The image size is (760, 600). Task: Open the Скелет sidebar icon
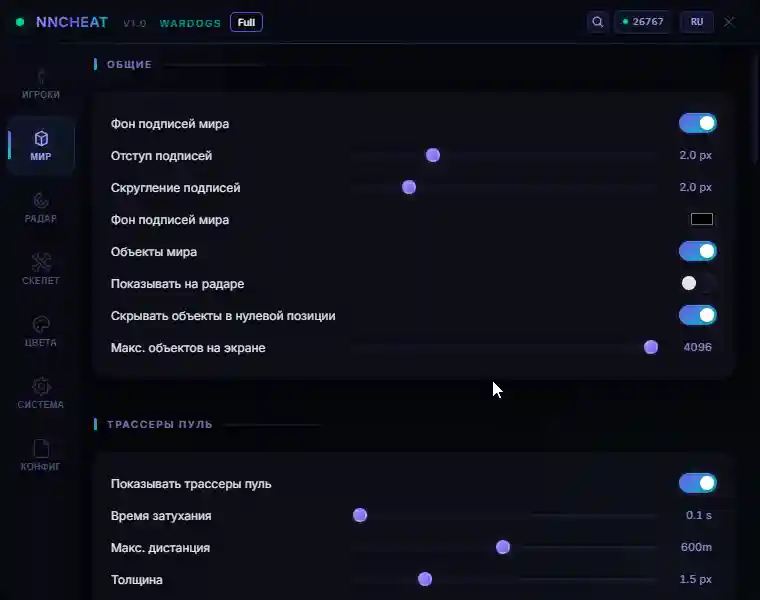click(41, 263)
